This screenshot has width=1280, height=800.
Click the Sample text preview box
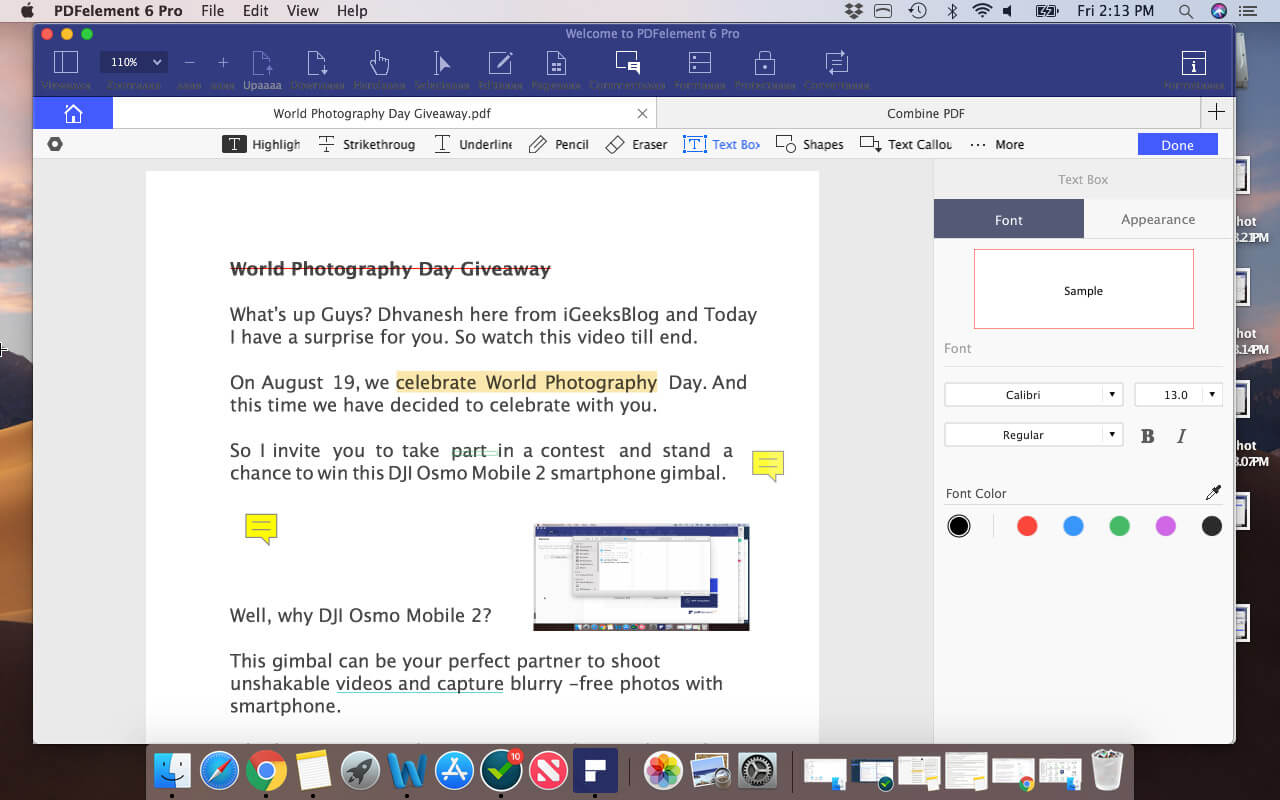1083,289
